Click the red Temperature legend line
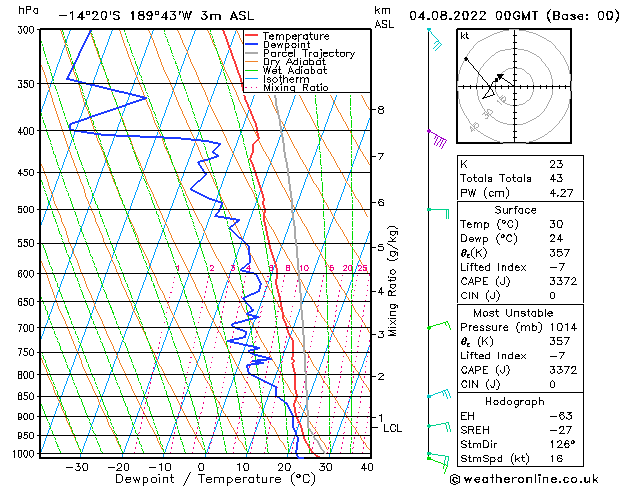 [252, 36]
